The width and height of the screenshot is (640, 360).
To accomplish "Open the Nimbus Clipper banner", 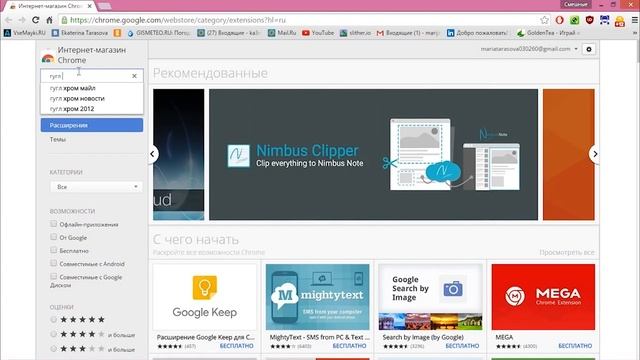I will (x=373, y=154).
